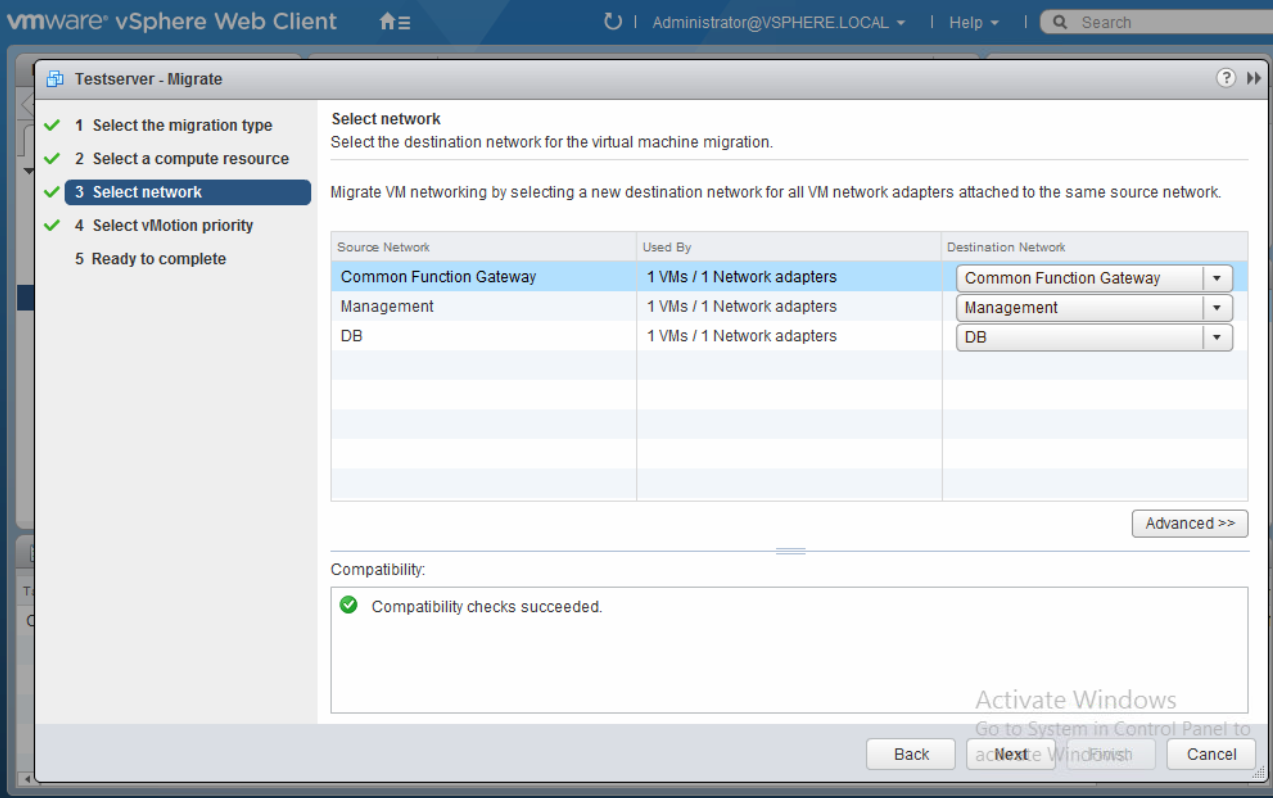
Task: Open Common Function Gateway destination dropdown
Action: point(1216,278)
